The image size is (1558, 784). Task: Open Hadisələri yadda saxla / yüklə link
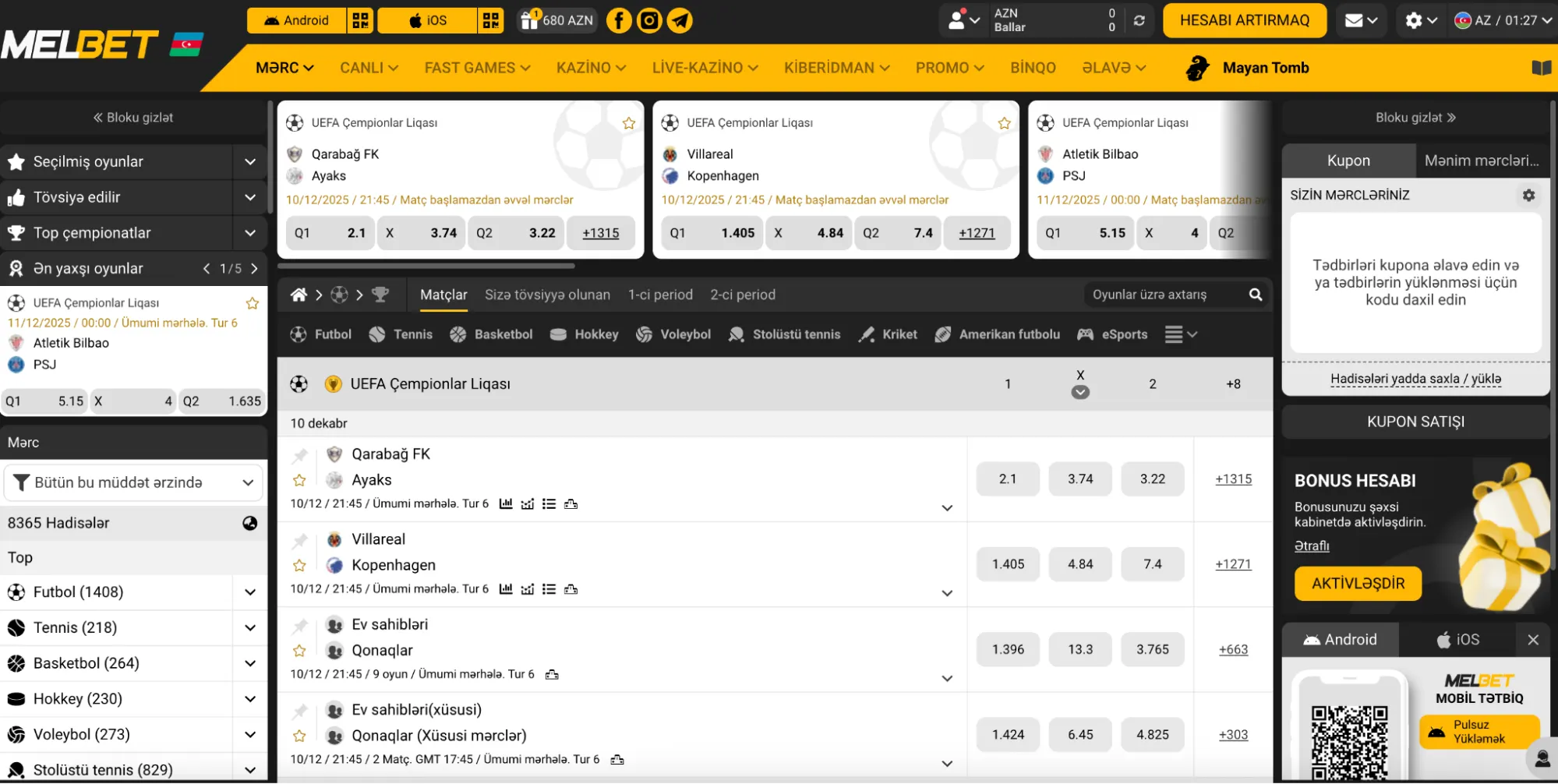click(1415, 379)
